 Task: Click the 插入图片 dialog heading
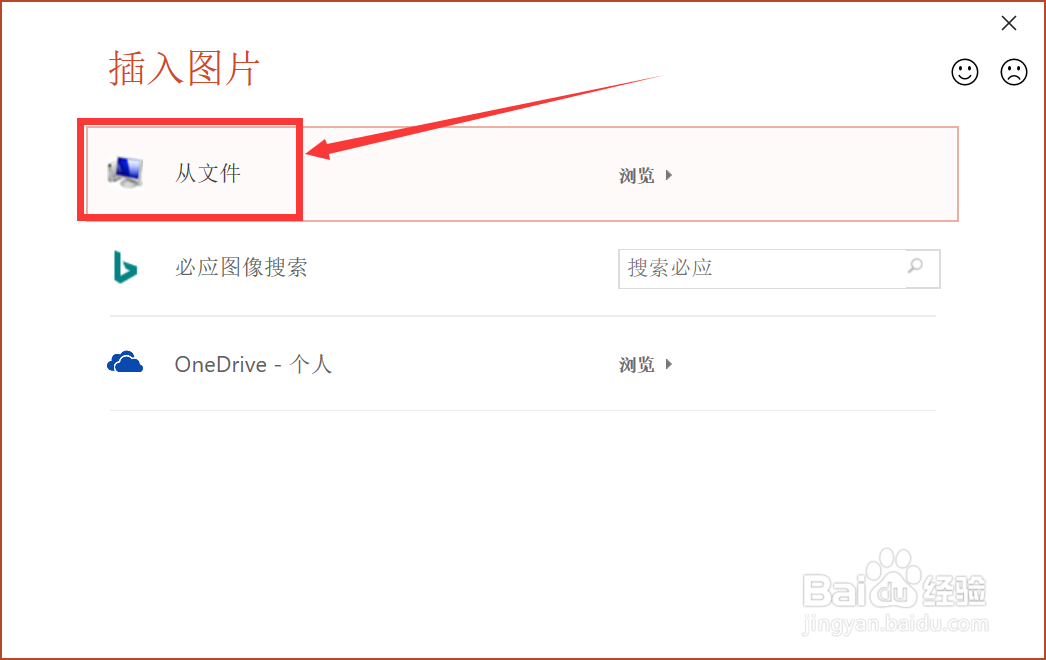coord(184,68)
